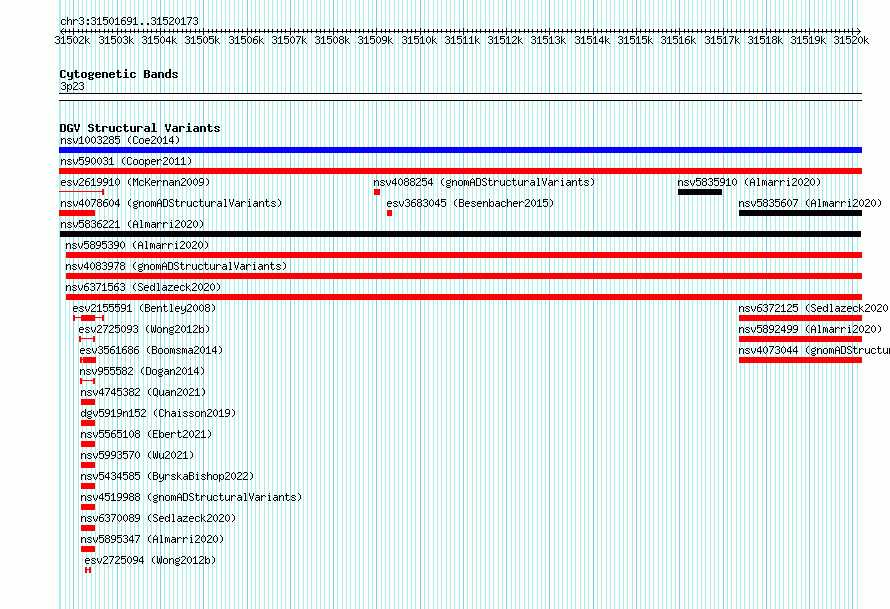Click esv2725094 (Wong2012b) label
This screenshot has width=890, height=609.
pos(150,560)
